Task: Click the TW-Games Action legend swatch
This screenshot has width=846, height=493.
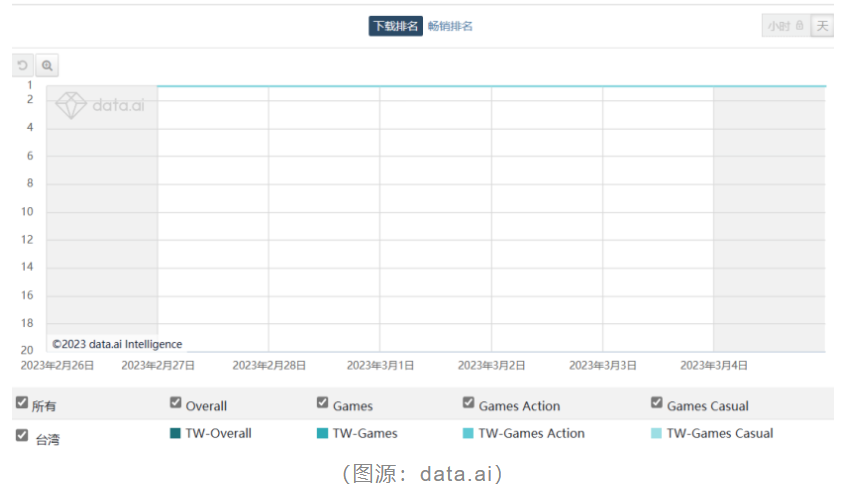Action: click(x=469, y=434)
